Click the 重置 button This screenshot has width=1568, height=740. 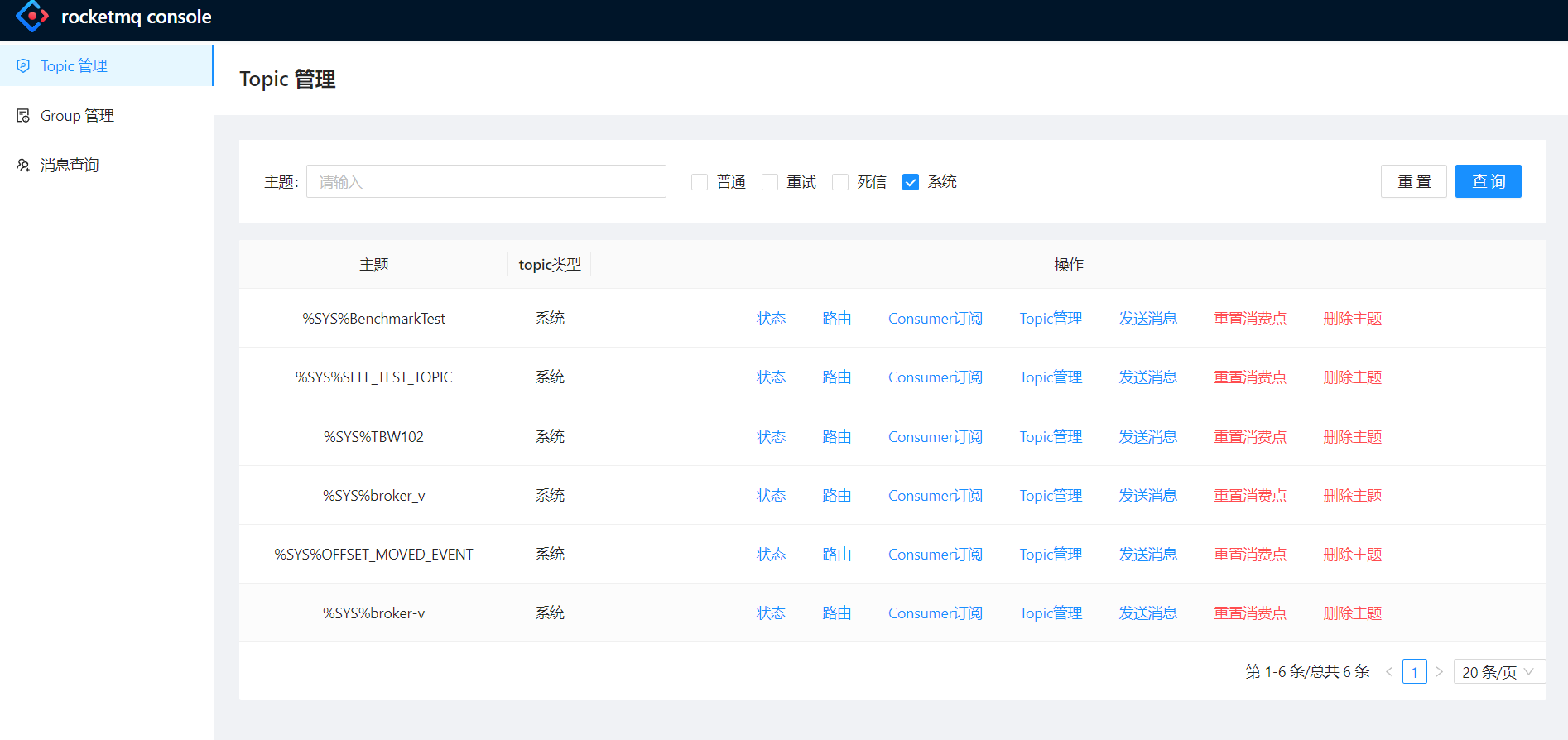click(1414, 181)
